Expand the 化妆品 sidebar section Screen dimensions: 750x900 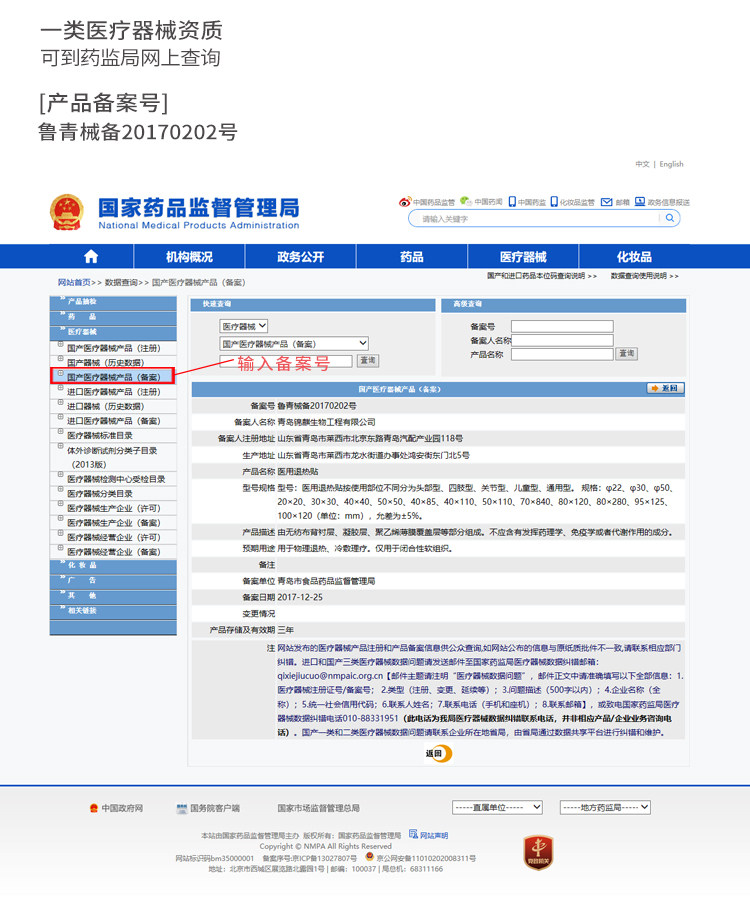click(x=113, y=565)
